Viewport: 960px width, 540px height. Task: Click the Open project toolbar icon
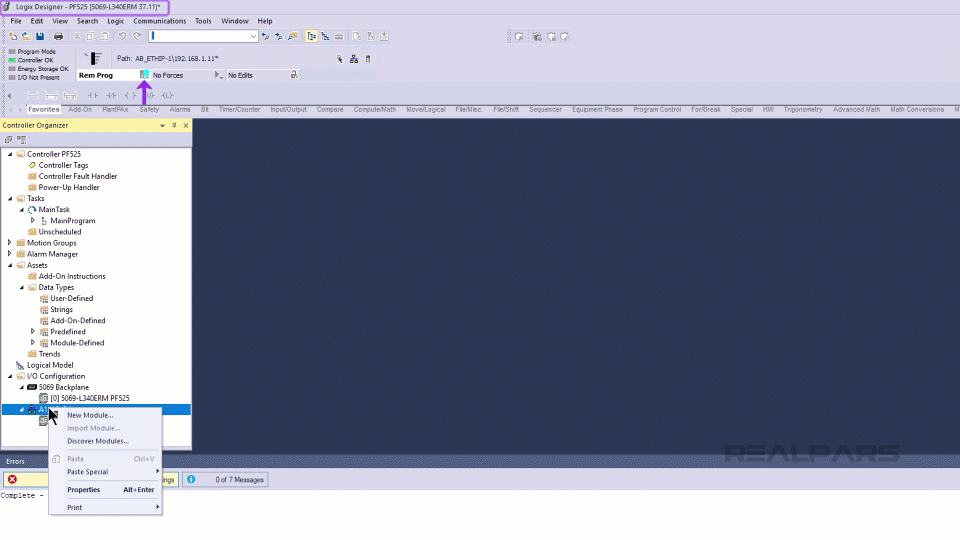(26, 37)
